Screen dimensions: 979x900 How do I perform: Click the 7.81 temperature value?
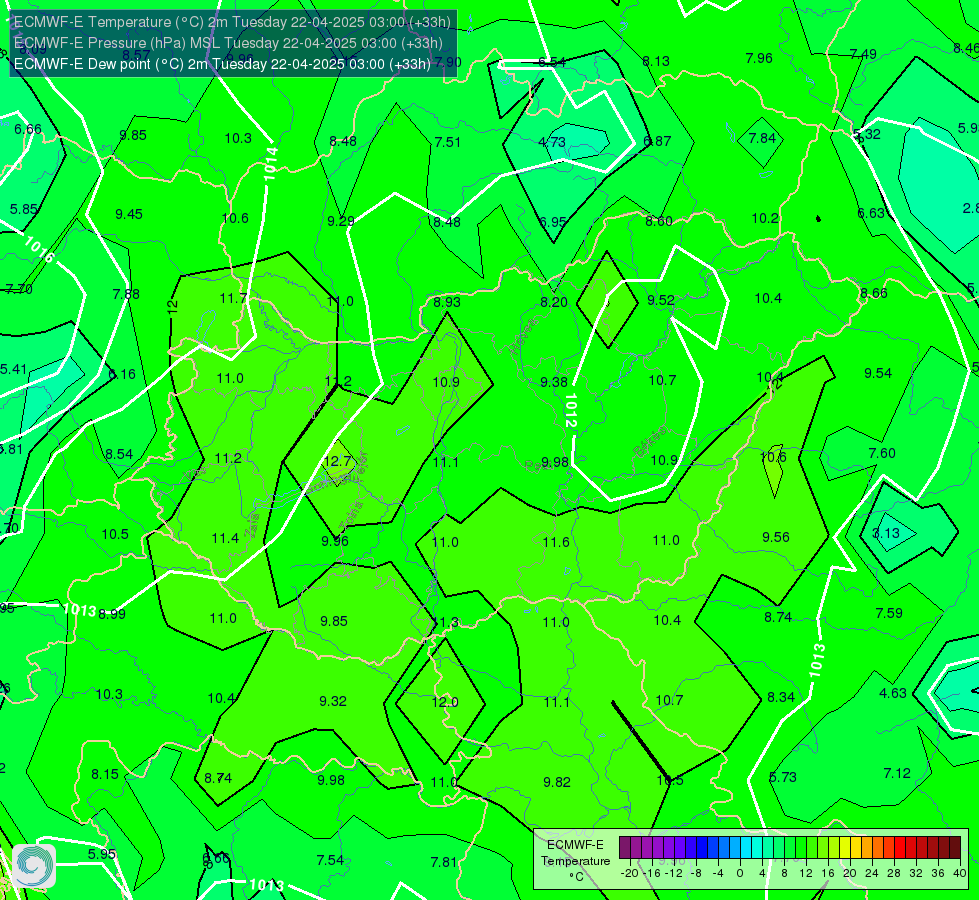tap(444, 862)
